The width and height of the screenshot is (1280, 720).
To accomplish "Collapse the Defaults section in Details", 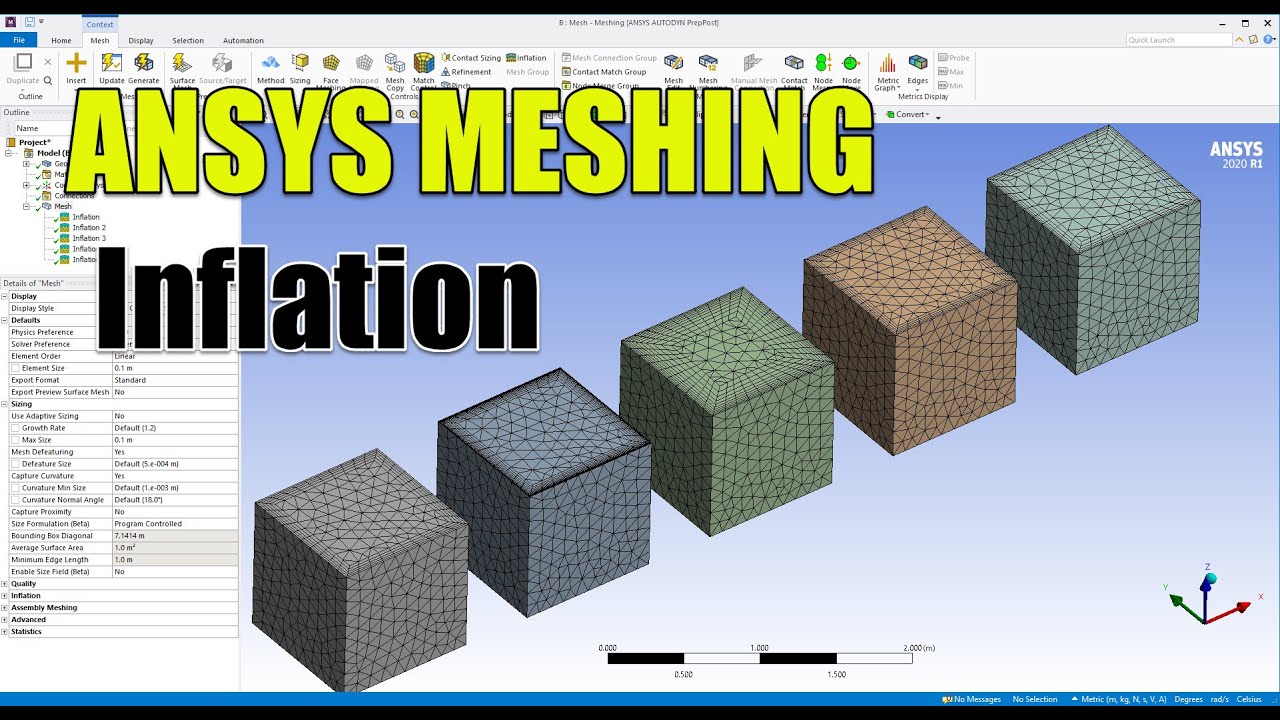I will pos(5,320).
